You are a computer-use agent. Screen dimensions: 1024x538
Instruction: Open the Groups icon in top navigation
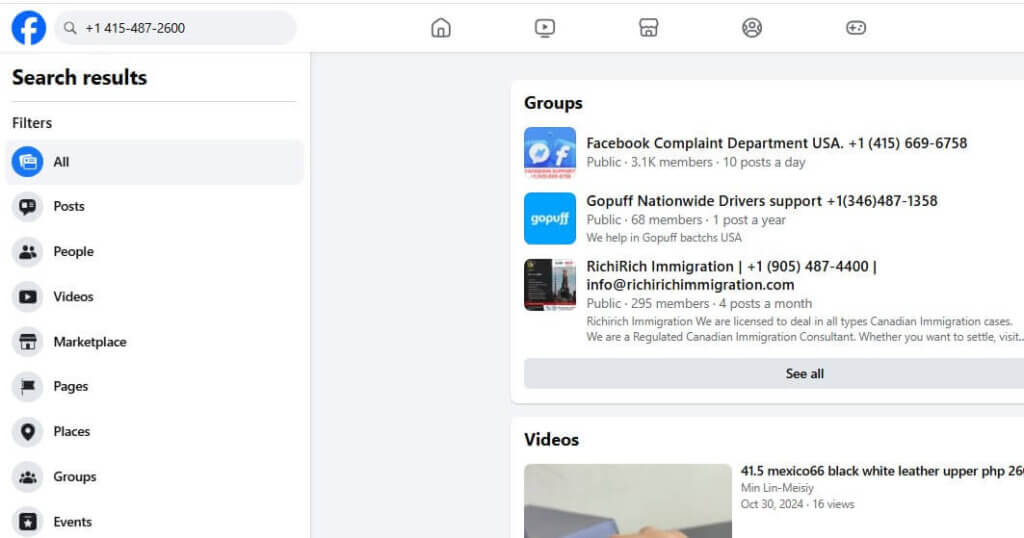pyautogui.click(x=752, y=28)
